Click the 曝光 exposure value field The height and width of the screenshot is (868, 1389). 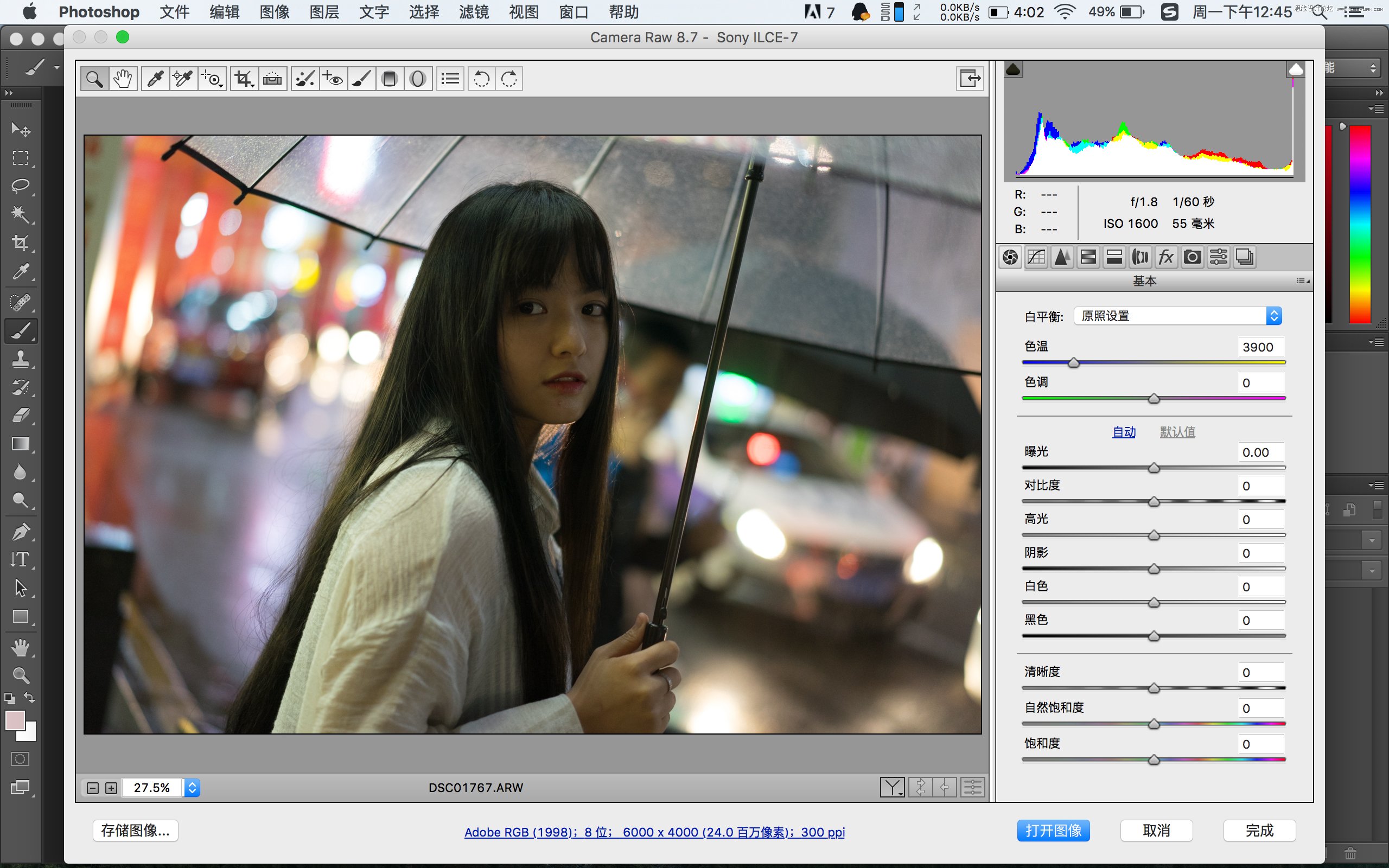[1260, 452]
